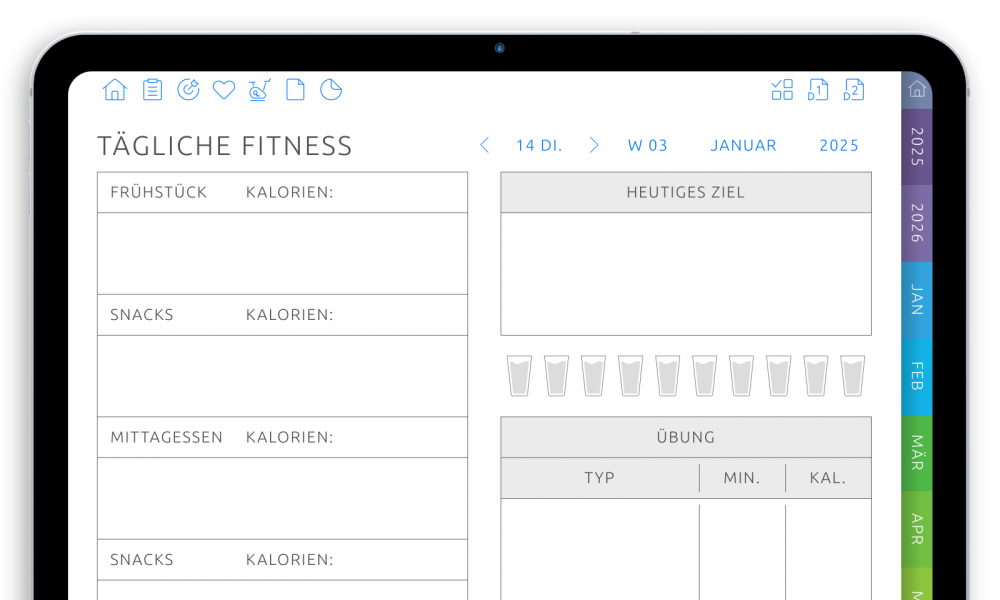The image size is (1000, 600).
Task: Open the checklist grid overview icon
Action: pyautogui.click(x=782, y=90)
